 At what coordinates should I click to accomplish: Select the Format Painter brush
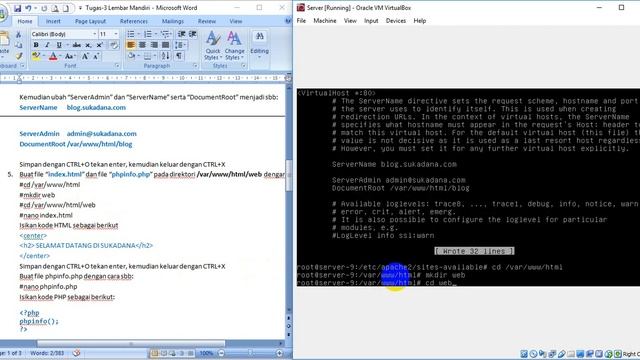point(18,56)
